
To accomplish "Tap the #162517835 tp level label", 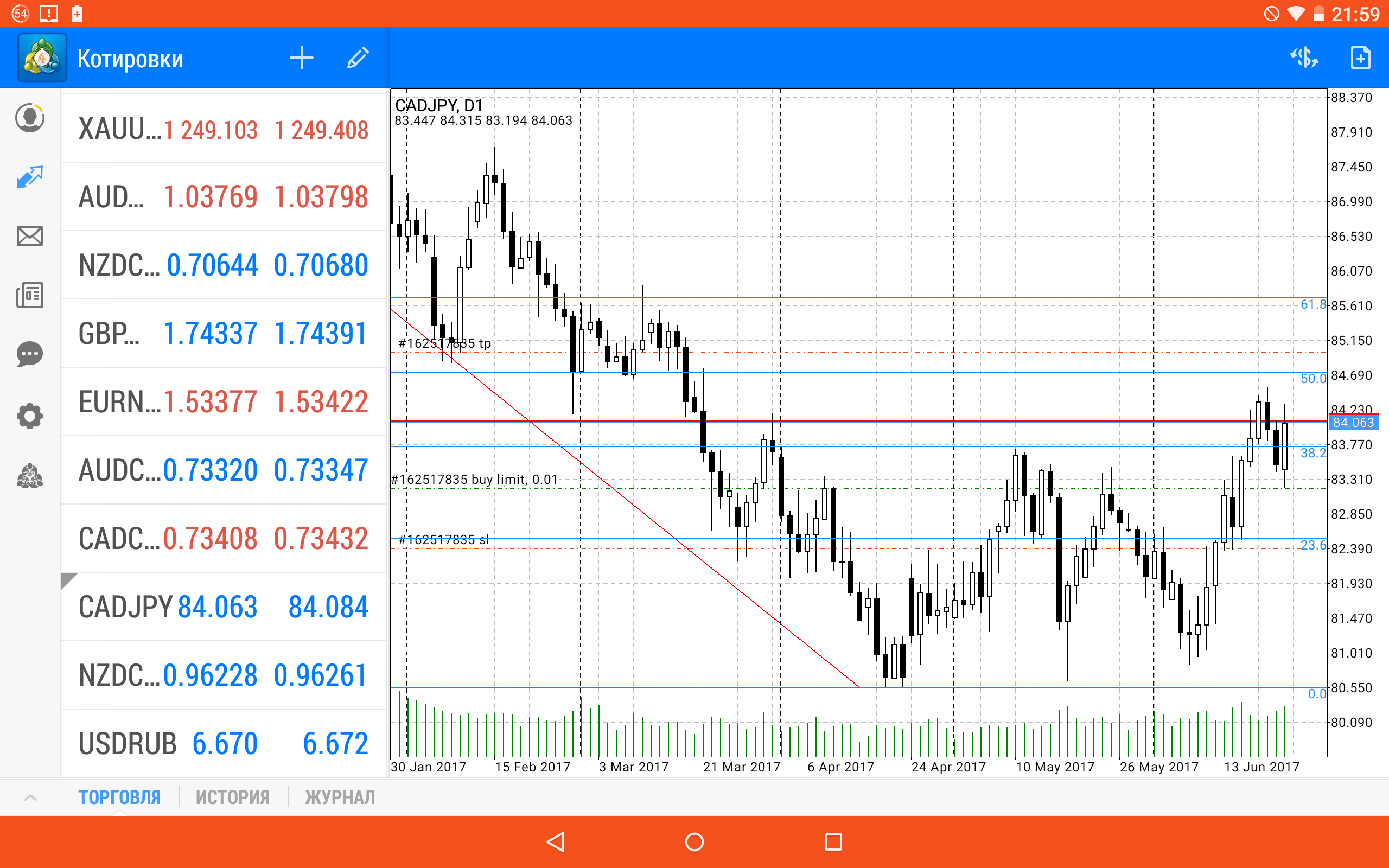I will (x=445, y=343).
